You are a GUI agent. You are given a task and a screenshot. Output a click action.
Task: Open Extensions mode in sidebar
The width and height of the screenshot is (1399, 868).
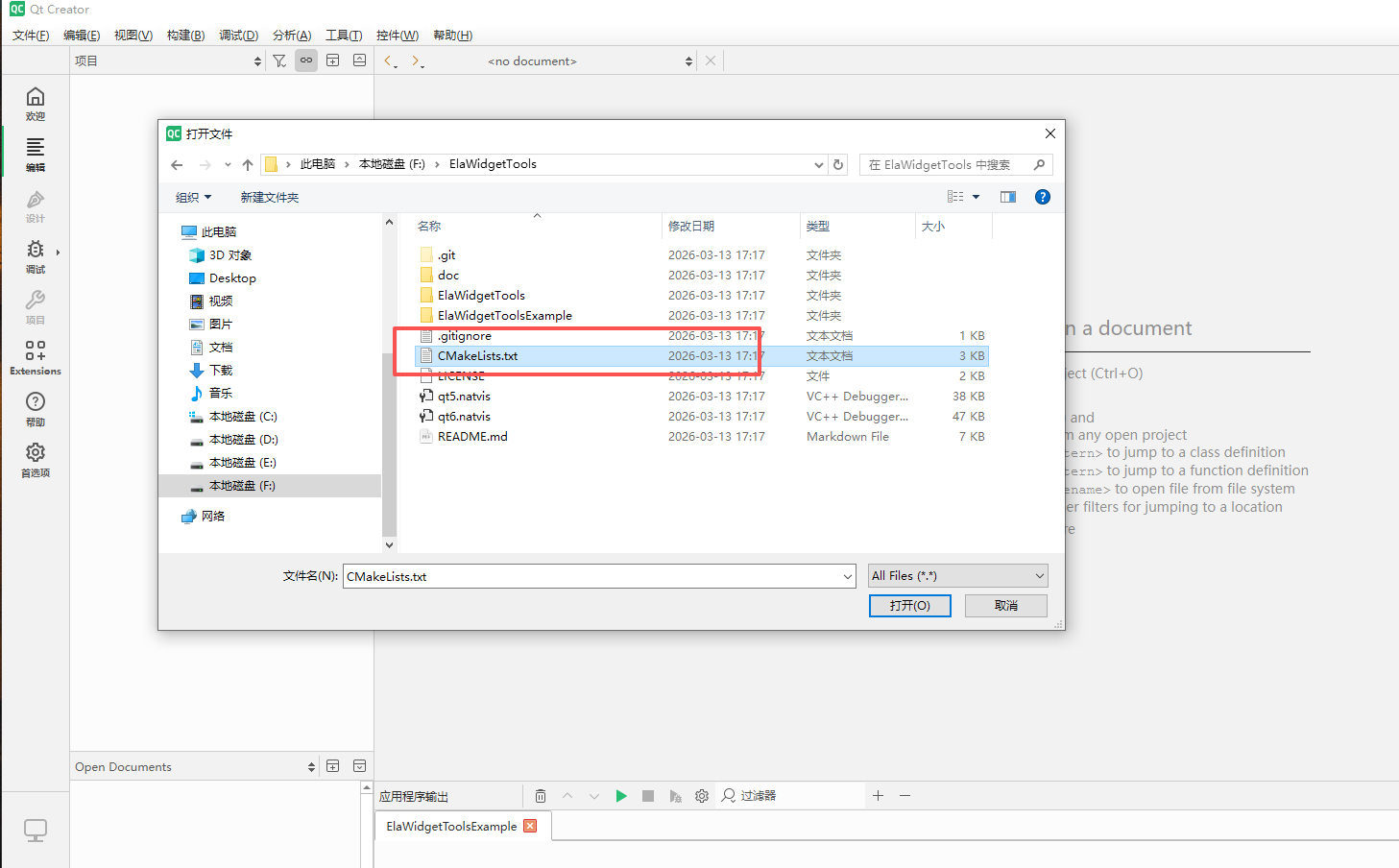pos(36,357)
